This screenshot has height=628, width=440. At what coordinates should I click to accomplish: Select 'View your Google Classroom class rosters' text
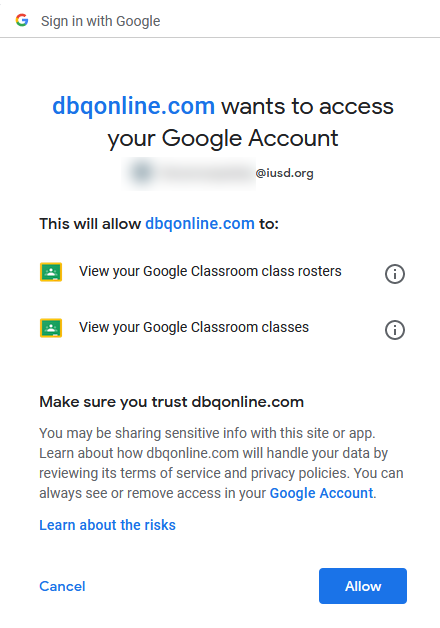[210, 272]
